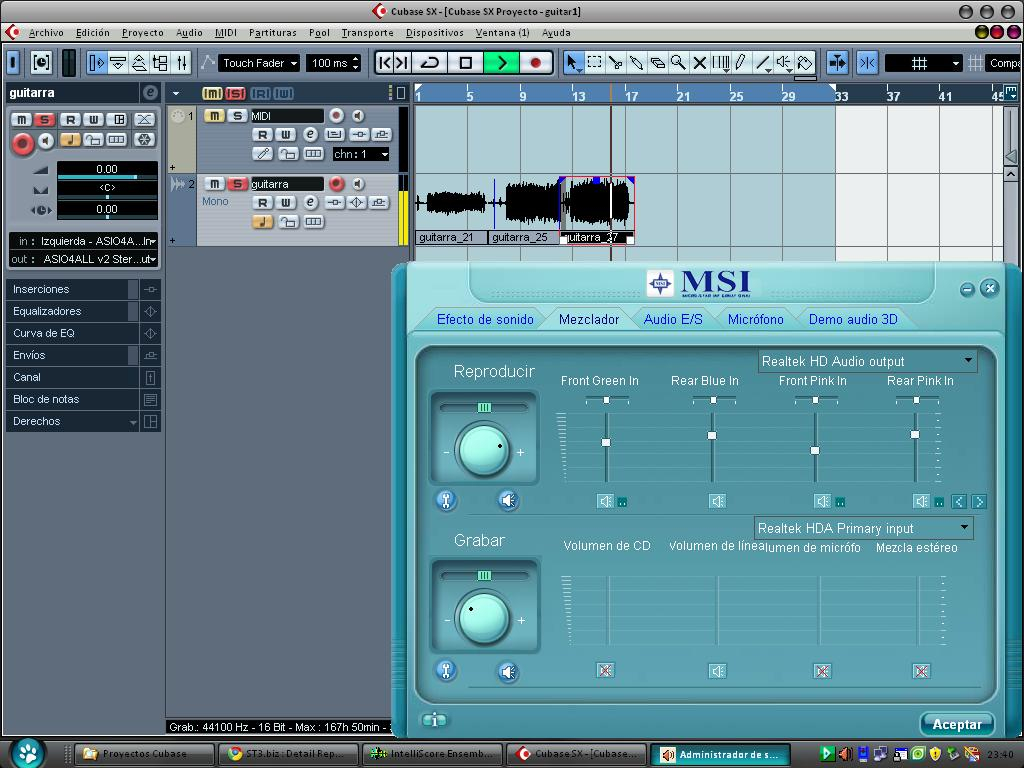The height and width of the screenshot is (768, 1024).
Task: Open Touch Fader automation mode dropdown
Action: tap(259, 63)
